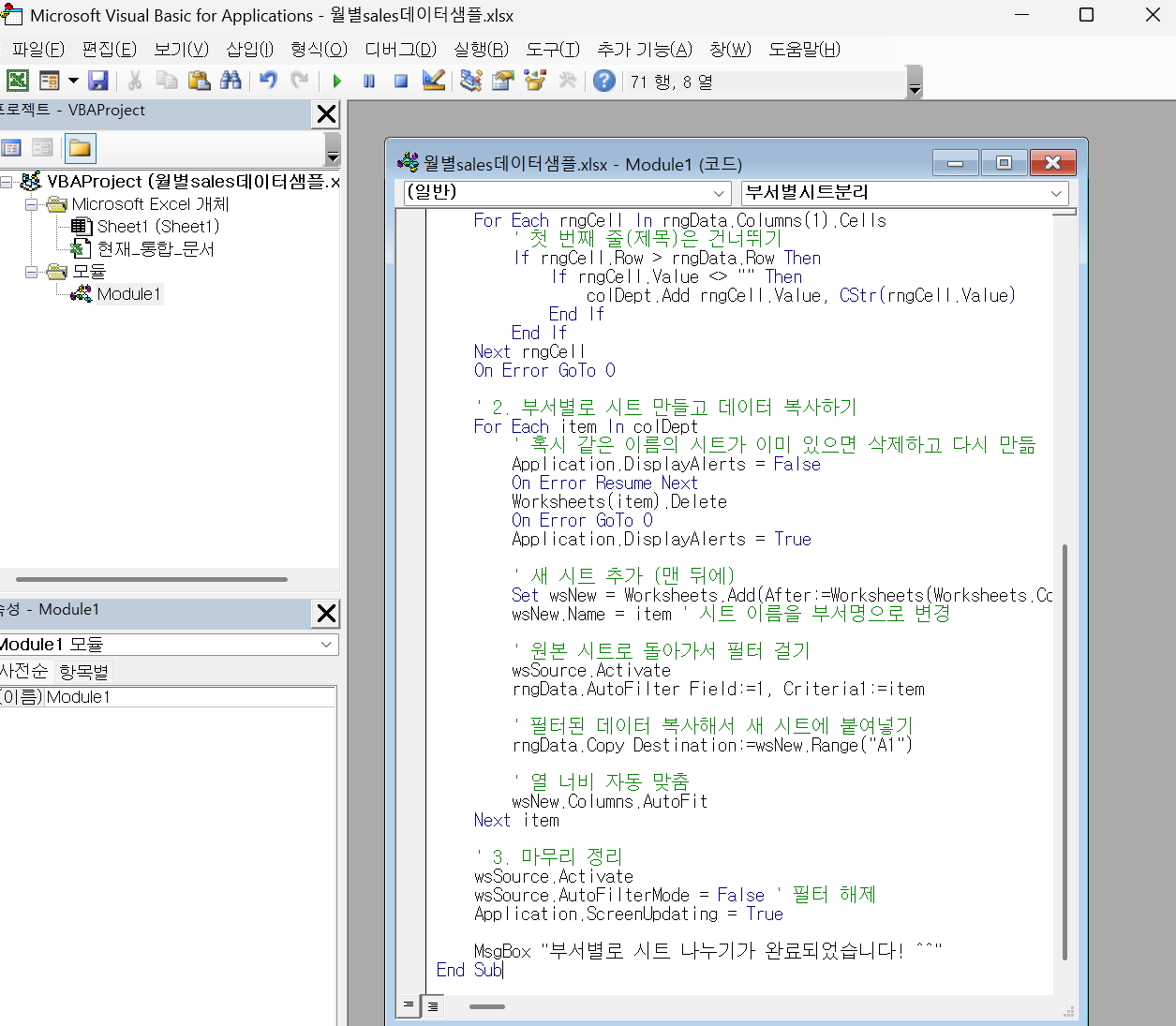
Task: Click the View Object icon in the project panel
Action: click(x=42, y=148)
